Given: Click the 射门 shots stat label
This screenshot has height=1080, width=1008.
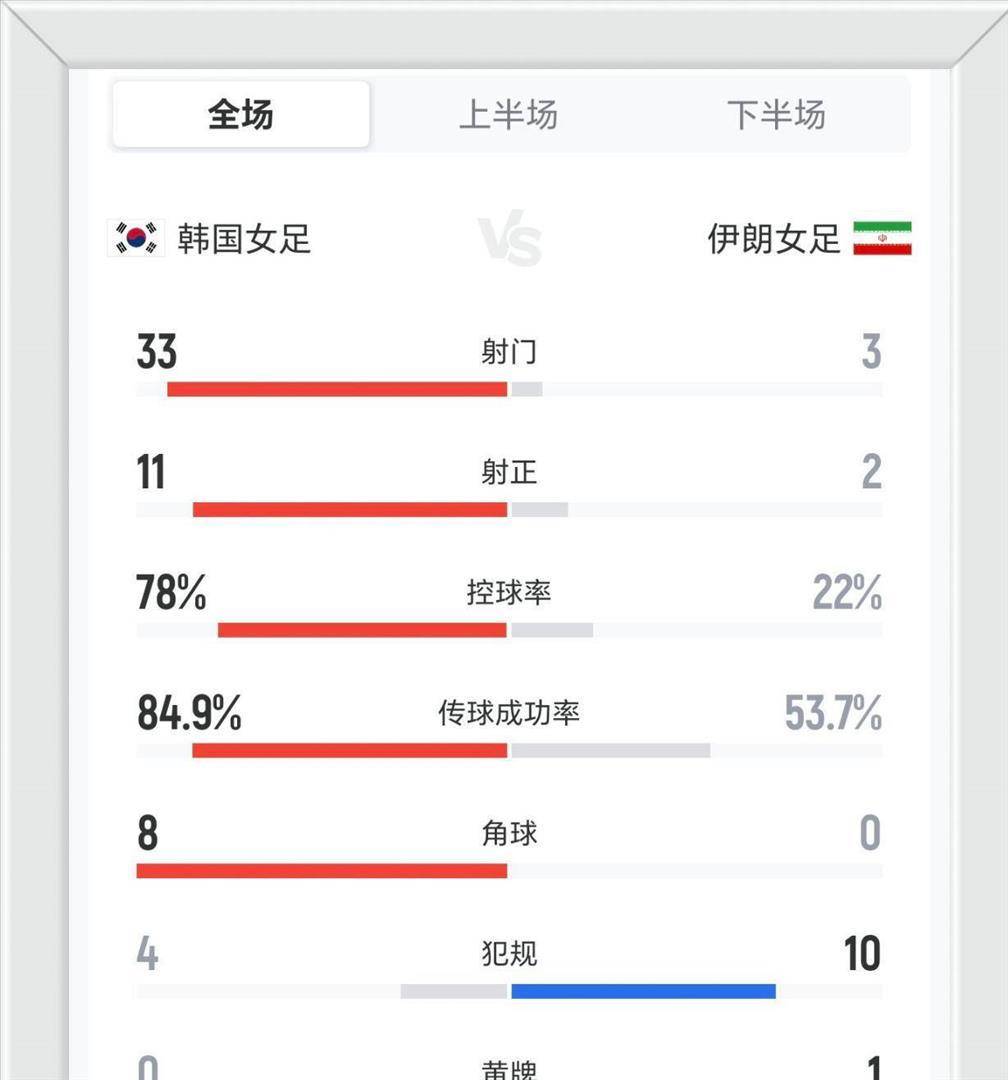Looking at the screenshot, I should pos(509,352).
